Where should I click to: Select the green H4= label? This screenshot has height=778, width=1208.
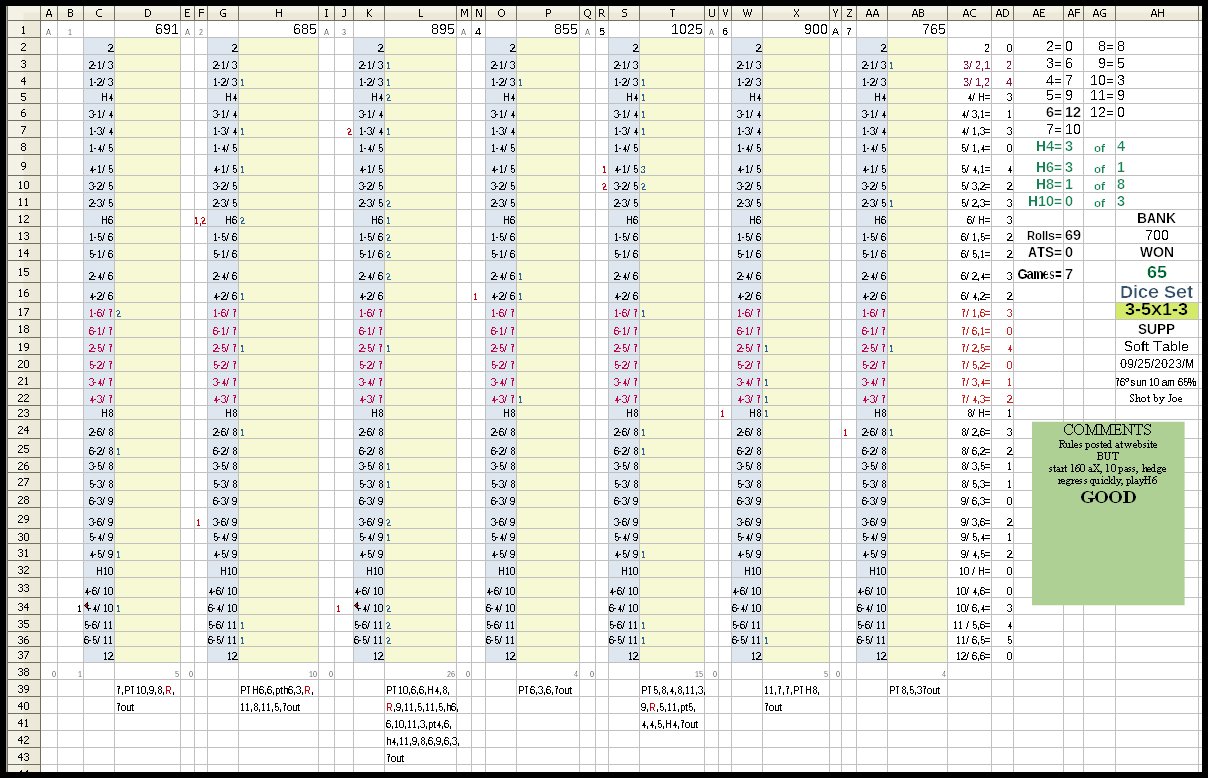(x=1038, y=147)
